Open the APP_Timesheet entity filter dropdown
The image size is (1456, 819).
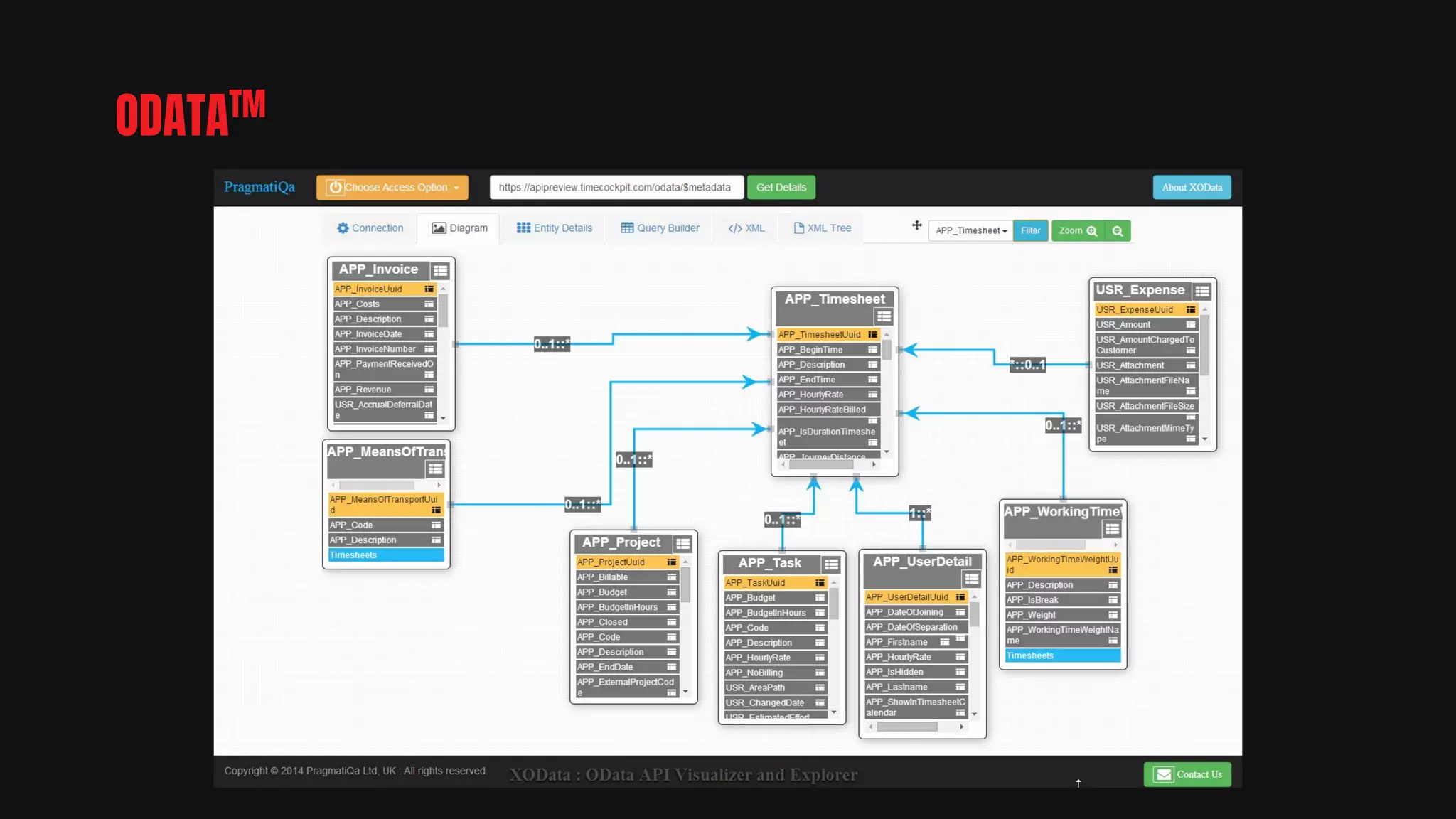tap(970, 231)
